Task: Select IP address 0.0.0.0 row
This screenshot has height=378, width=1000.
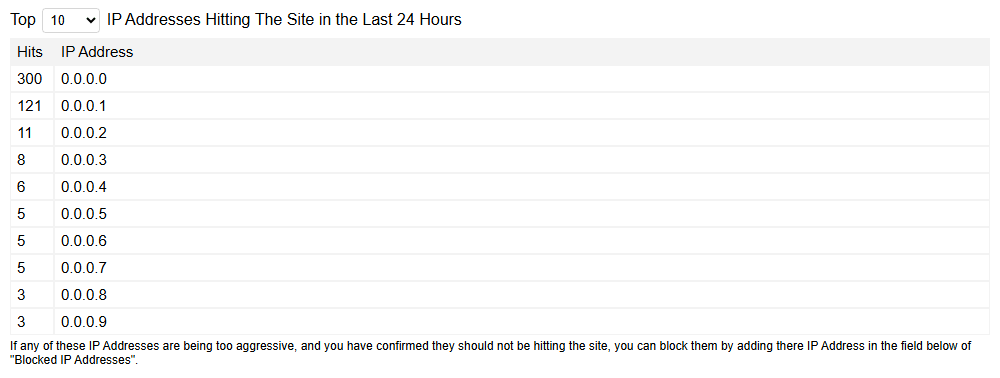Action: 500,79
